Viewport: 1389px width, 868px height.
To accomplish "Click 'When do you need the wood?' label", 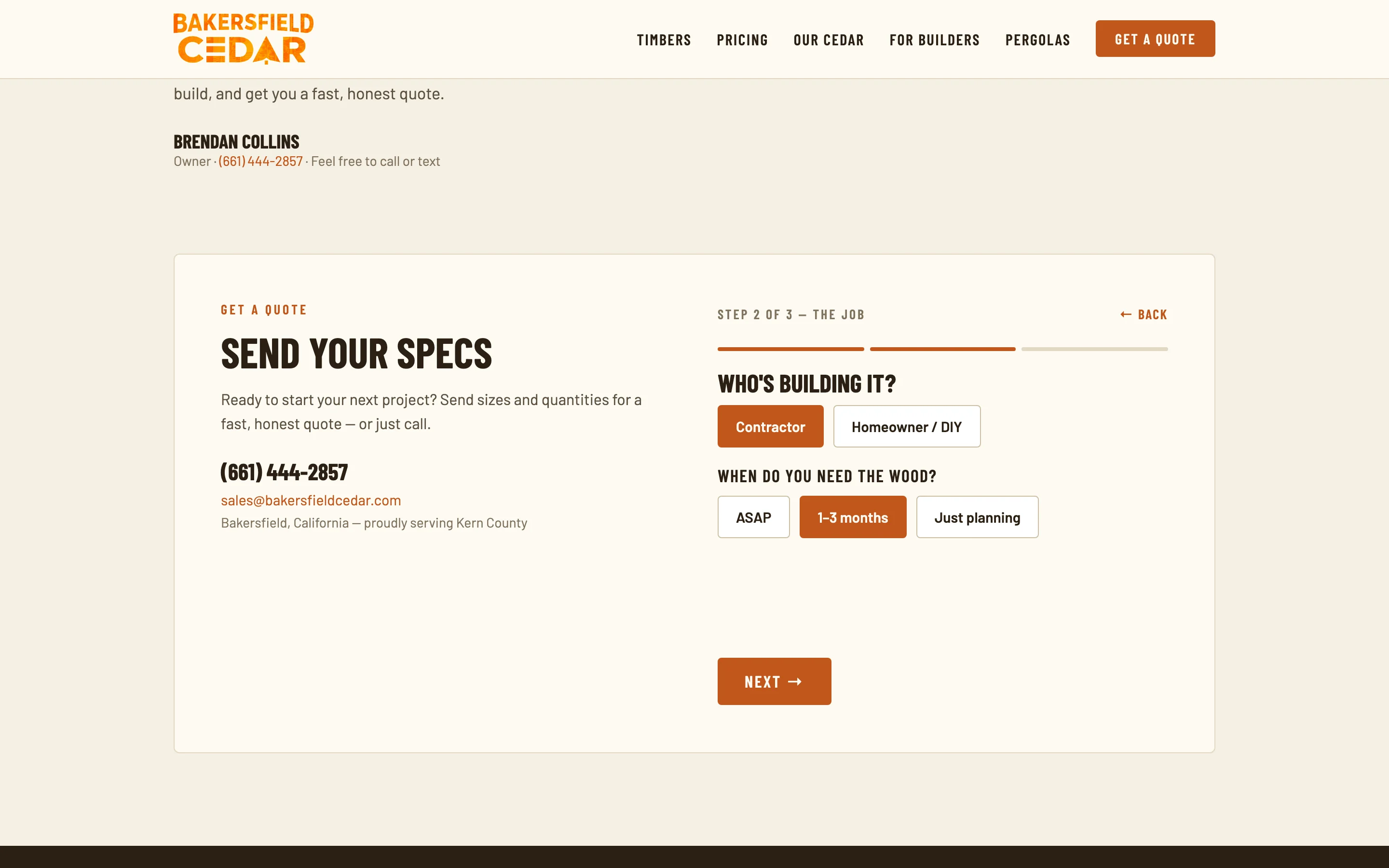I will [x=827, y=476].
